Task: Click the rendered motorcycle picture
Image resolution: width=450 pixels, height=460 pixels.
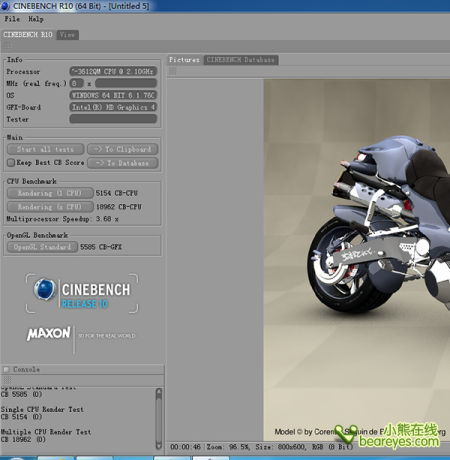Action: tap(357, 260)
